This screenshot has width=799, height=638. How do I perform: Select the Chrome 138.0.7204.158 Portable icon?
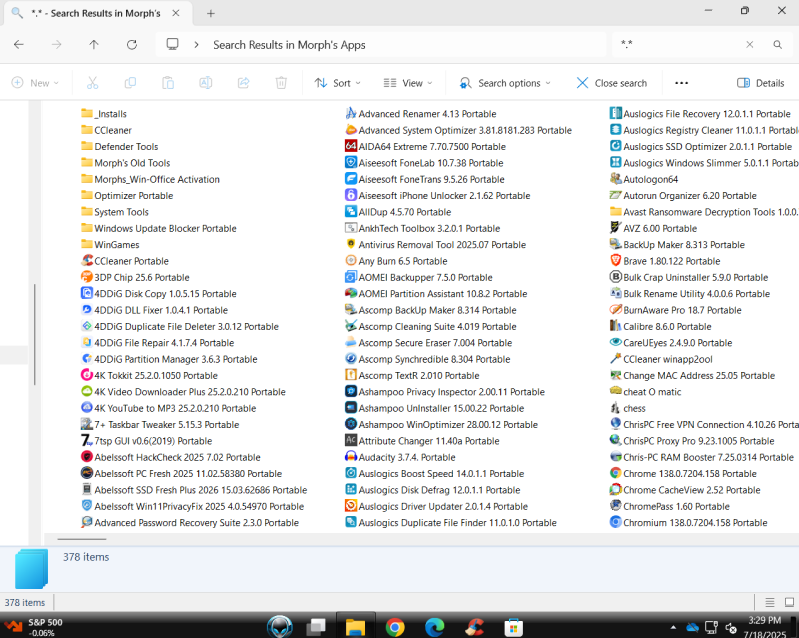pyautogui.click(x=616, y=473)
